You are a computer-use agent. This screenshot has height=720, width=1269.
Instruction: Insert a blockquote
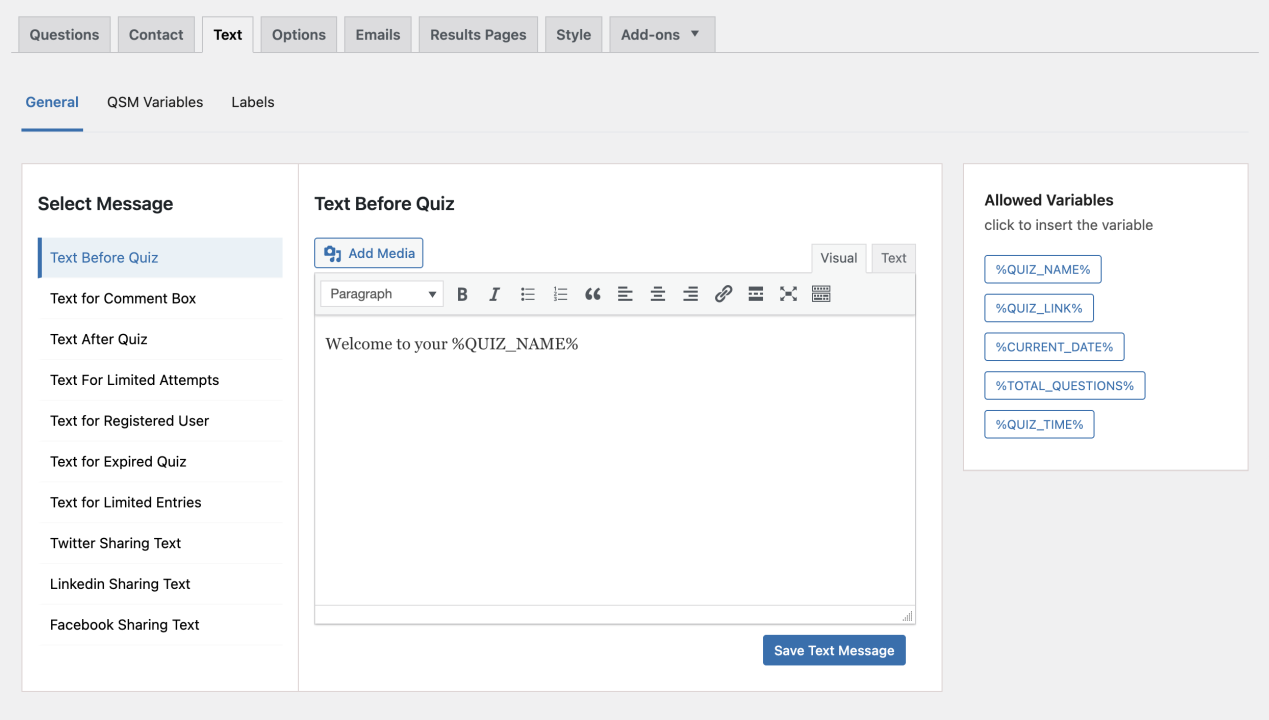tap(591, 293)
